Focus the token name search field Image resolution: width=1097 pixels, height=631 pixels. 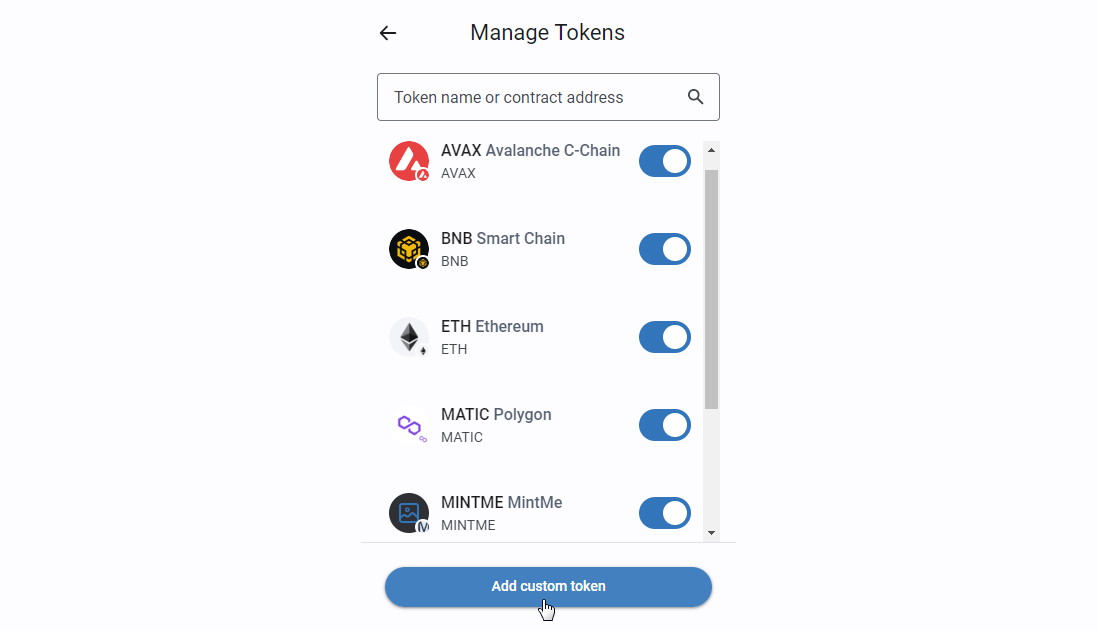[530, 97]
